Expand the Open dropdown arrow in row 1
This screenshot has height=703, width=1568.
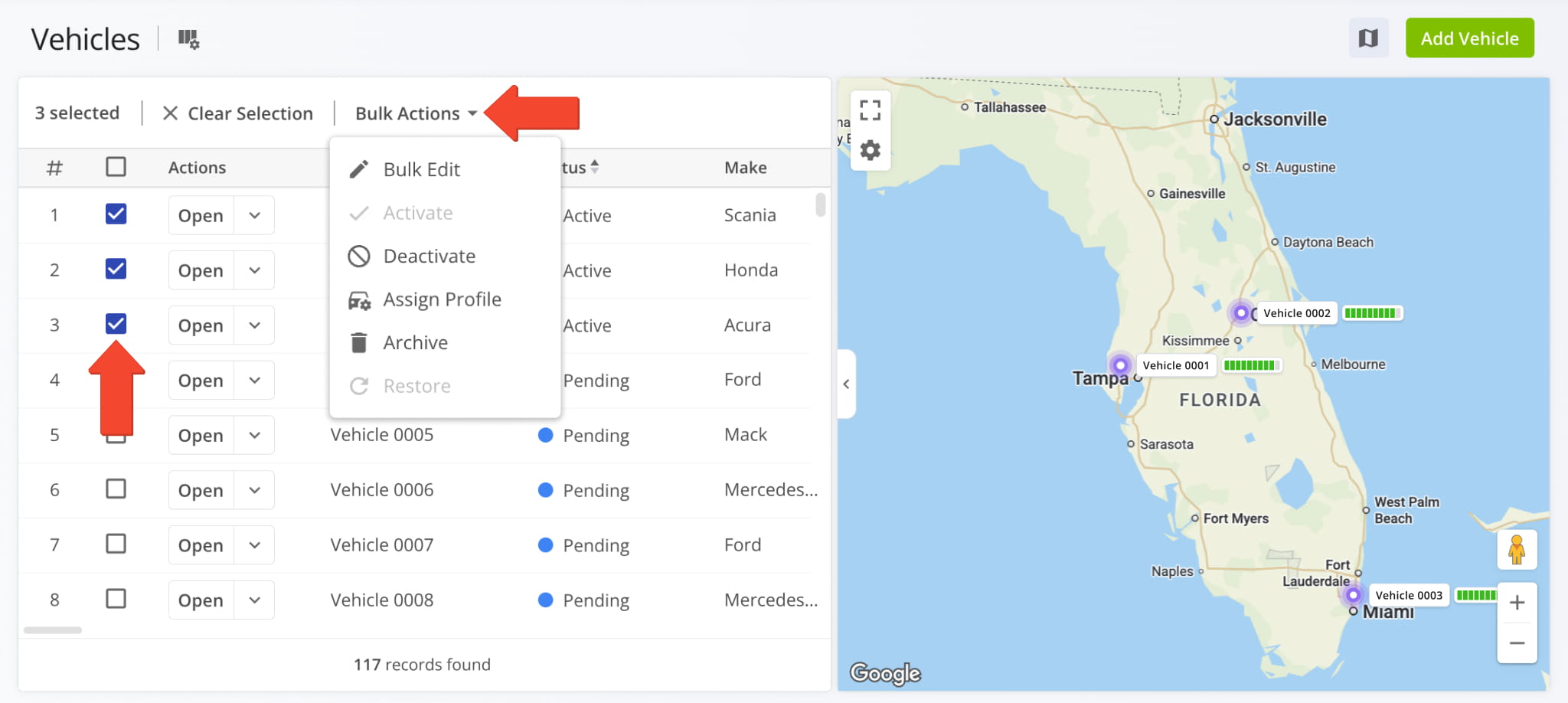click(x=254, y=215)
